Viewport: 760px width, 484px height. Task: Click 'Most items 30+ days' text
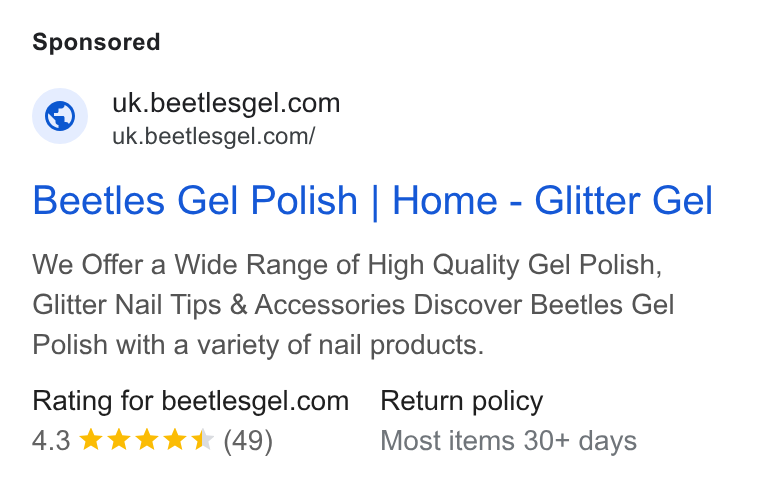point(508,441)
